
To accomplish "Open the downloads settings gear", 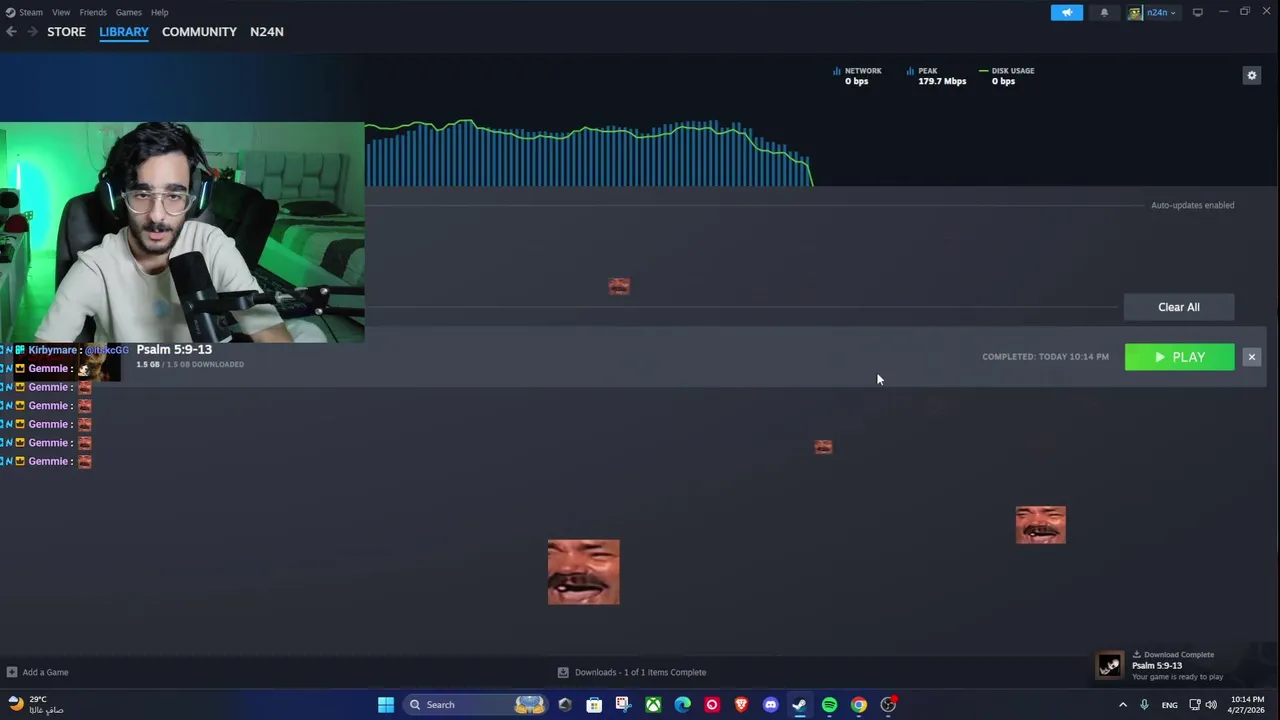I will pos(1251,75).
